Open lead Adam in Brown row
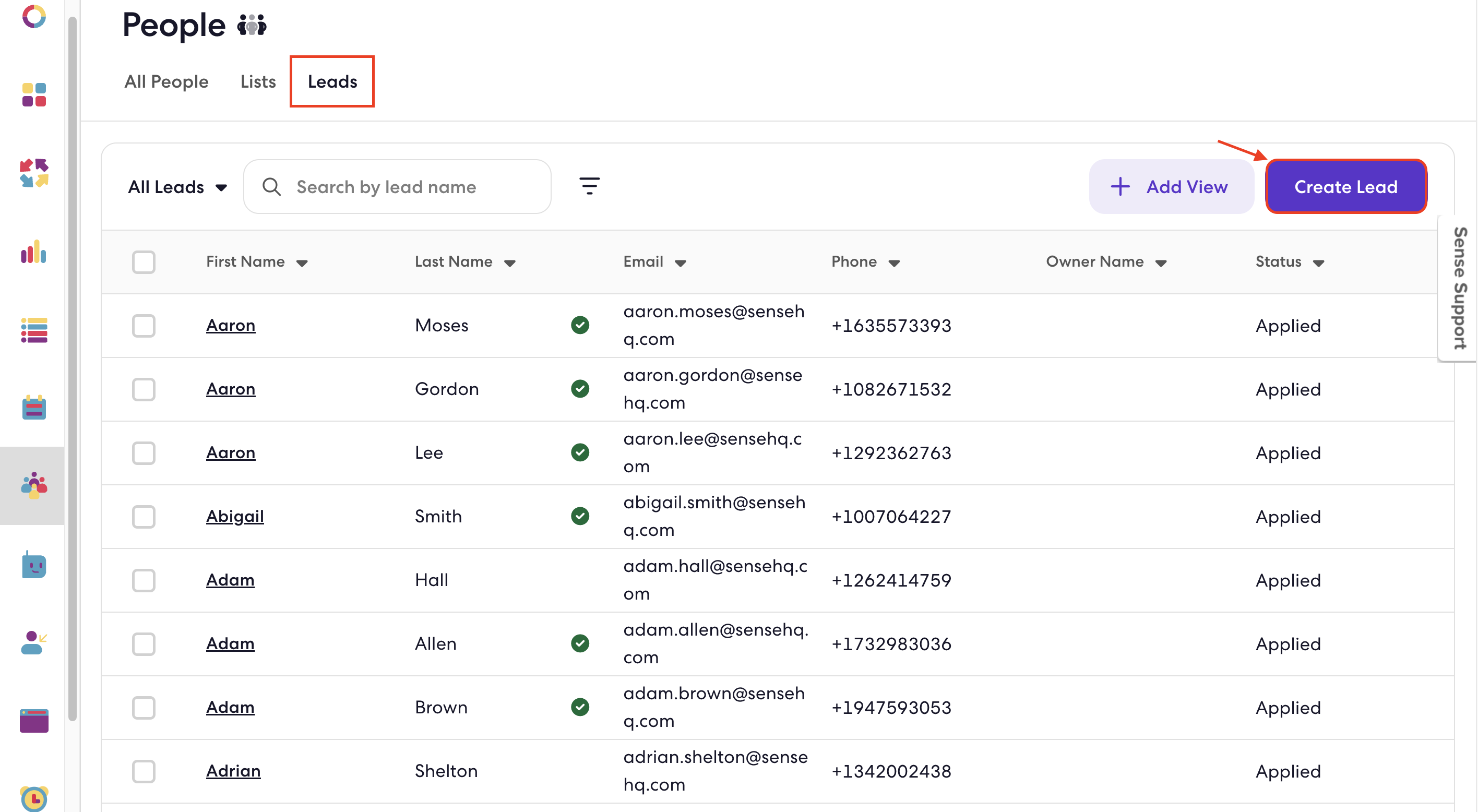The image size is (1478, 812). pos(230,708)
